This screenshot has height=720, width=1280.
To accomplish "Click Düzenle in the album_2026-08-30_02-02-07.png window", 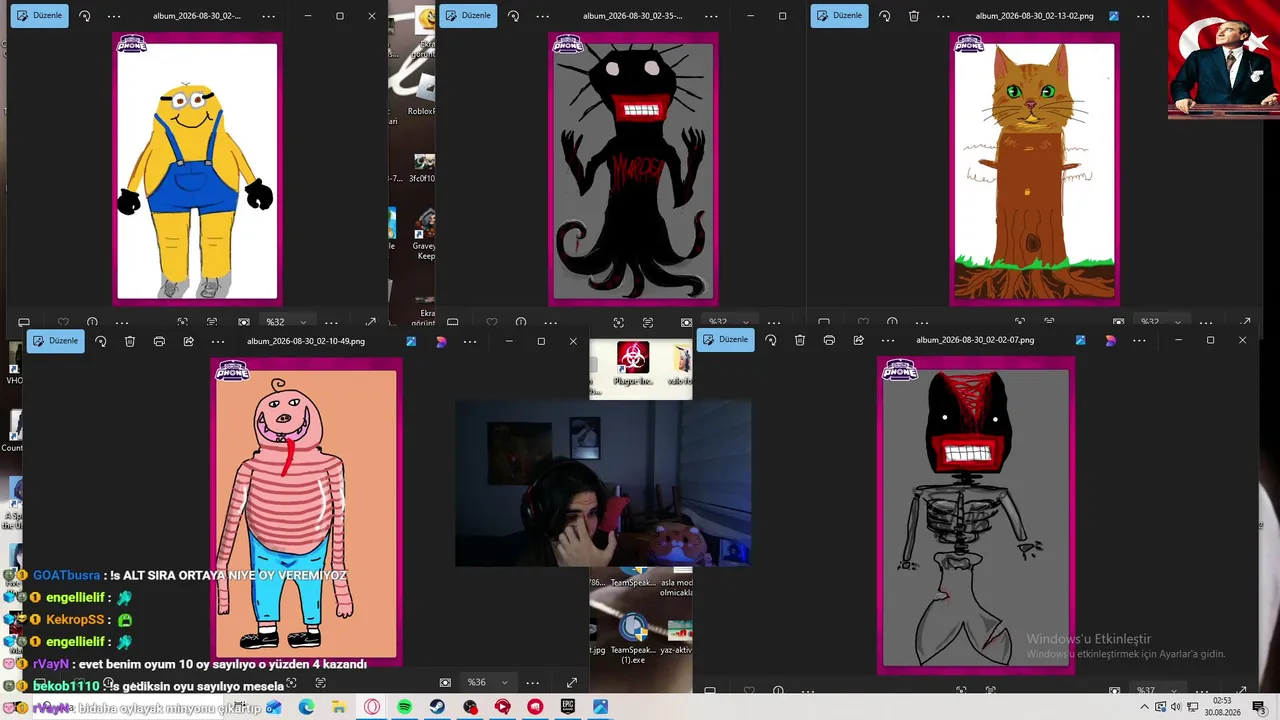I will click(725, 340).
